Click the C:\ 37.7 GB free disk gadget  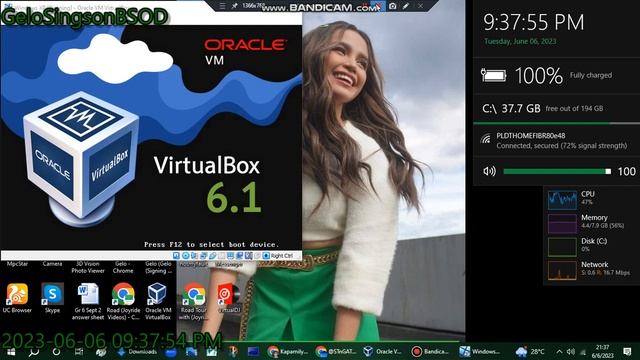coord(556,109)
